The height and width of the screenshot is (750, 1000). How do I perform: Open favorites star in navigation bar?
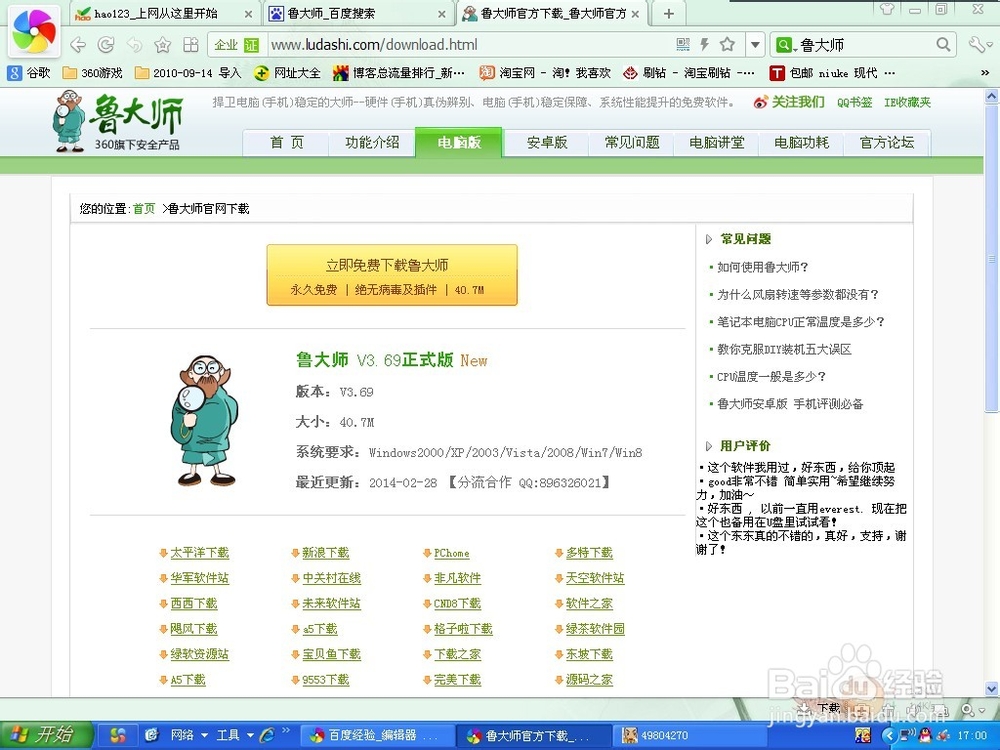(163, 45)
